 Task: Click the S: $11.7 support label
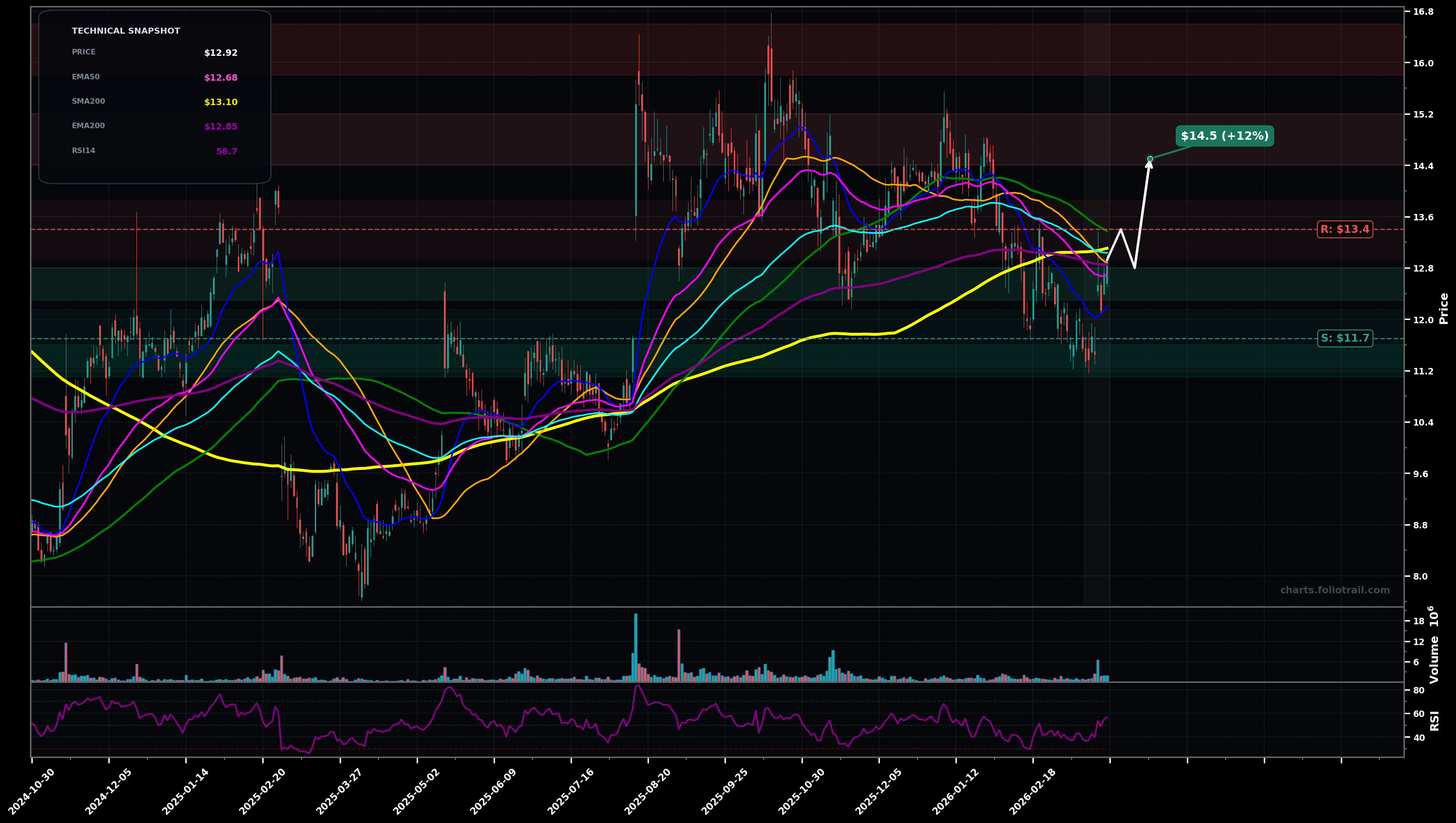[1344, 338]
